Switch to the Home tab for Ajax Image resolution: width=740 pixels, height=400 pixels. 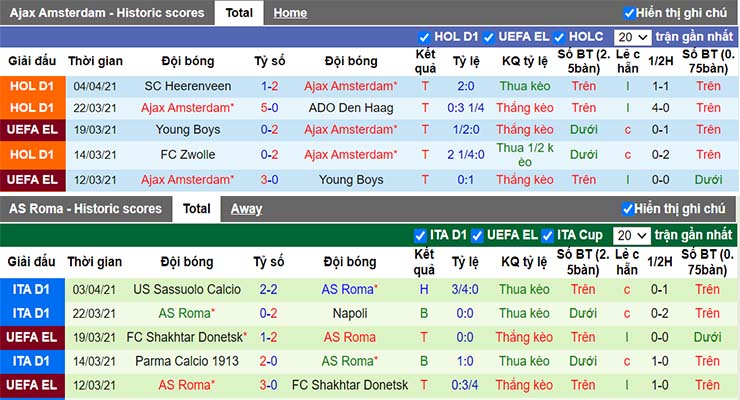tap(290, 13)
